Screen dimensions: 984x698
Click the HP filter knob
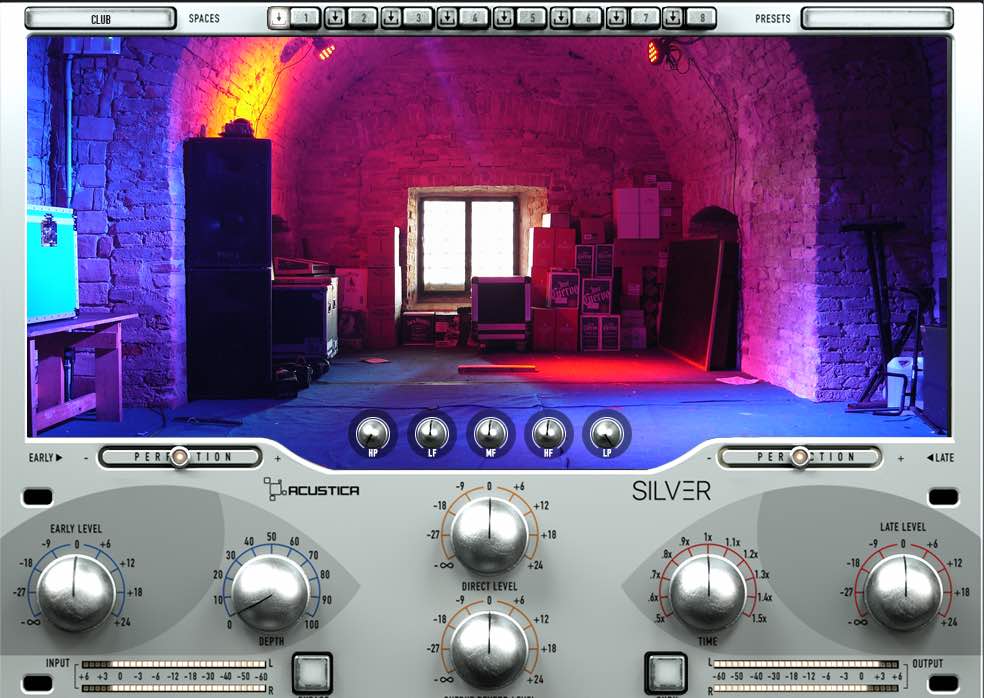(x=373, y=433)
